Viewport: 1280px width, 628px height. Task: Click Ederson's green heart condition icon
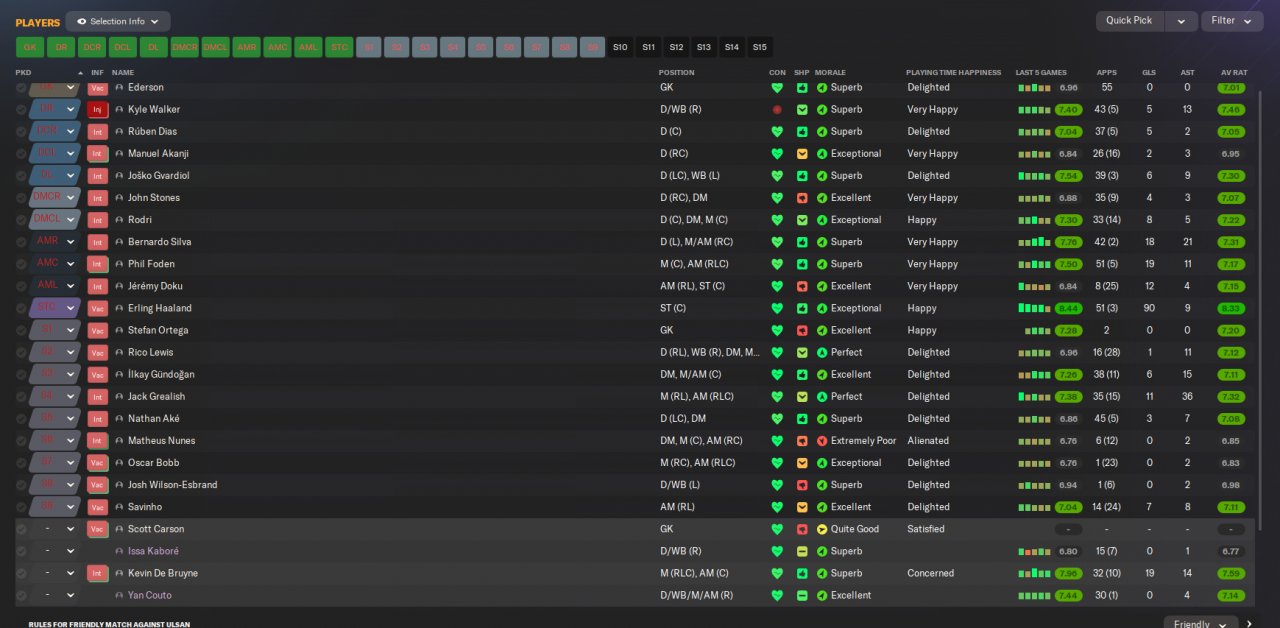coord(777,88)
